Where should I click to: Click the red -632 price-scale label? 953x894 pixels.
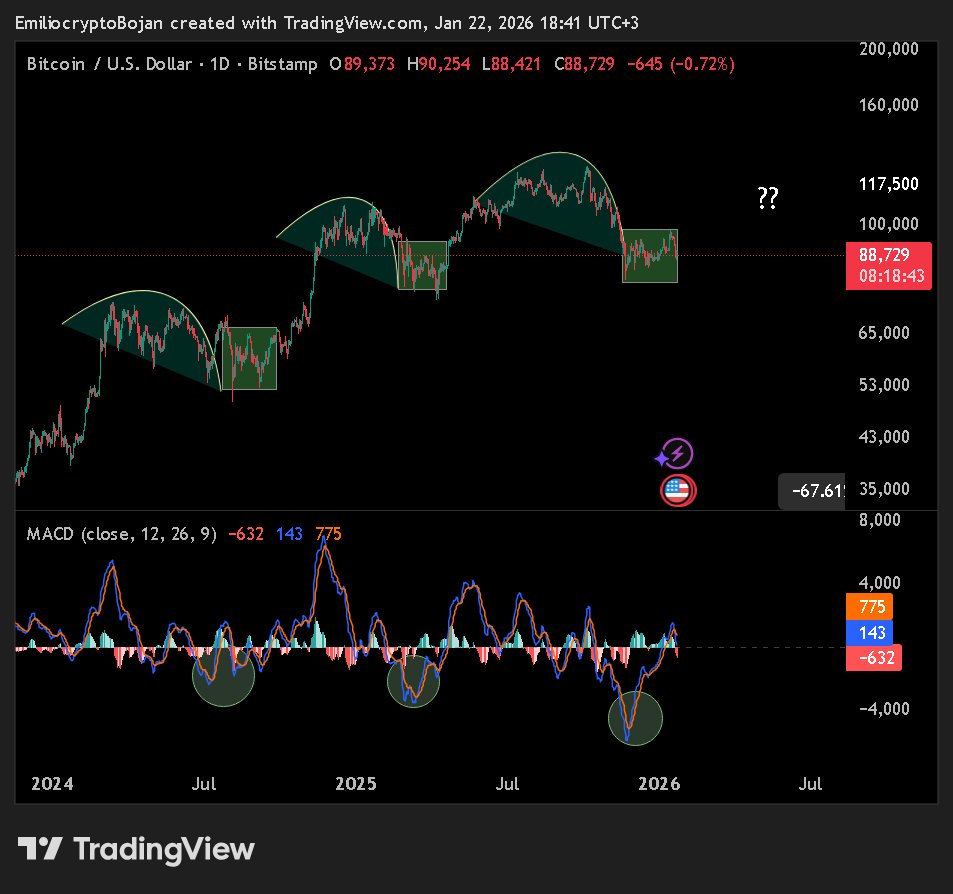(x=873, y=658)
